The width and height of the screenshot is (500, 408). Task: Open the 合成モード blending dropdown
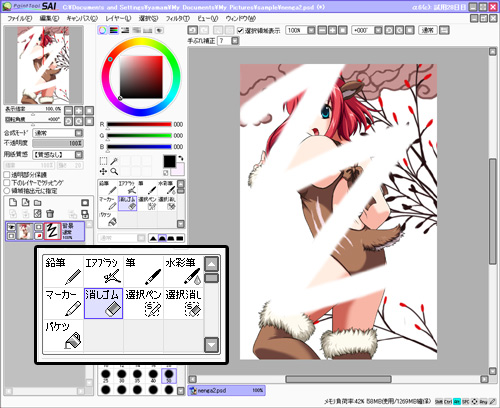[x=79, y=133]
